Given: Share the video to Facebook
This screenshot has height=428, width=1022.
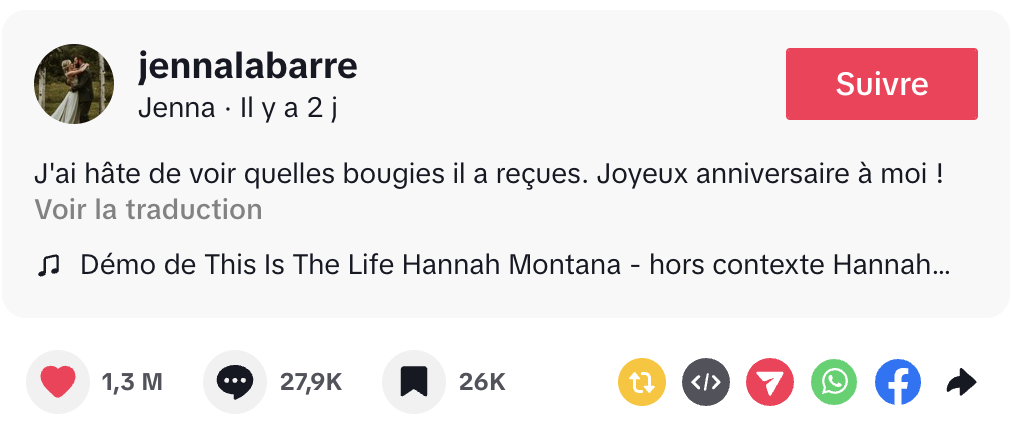Looking at the screenshot, I should point(898,382).
